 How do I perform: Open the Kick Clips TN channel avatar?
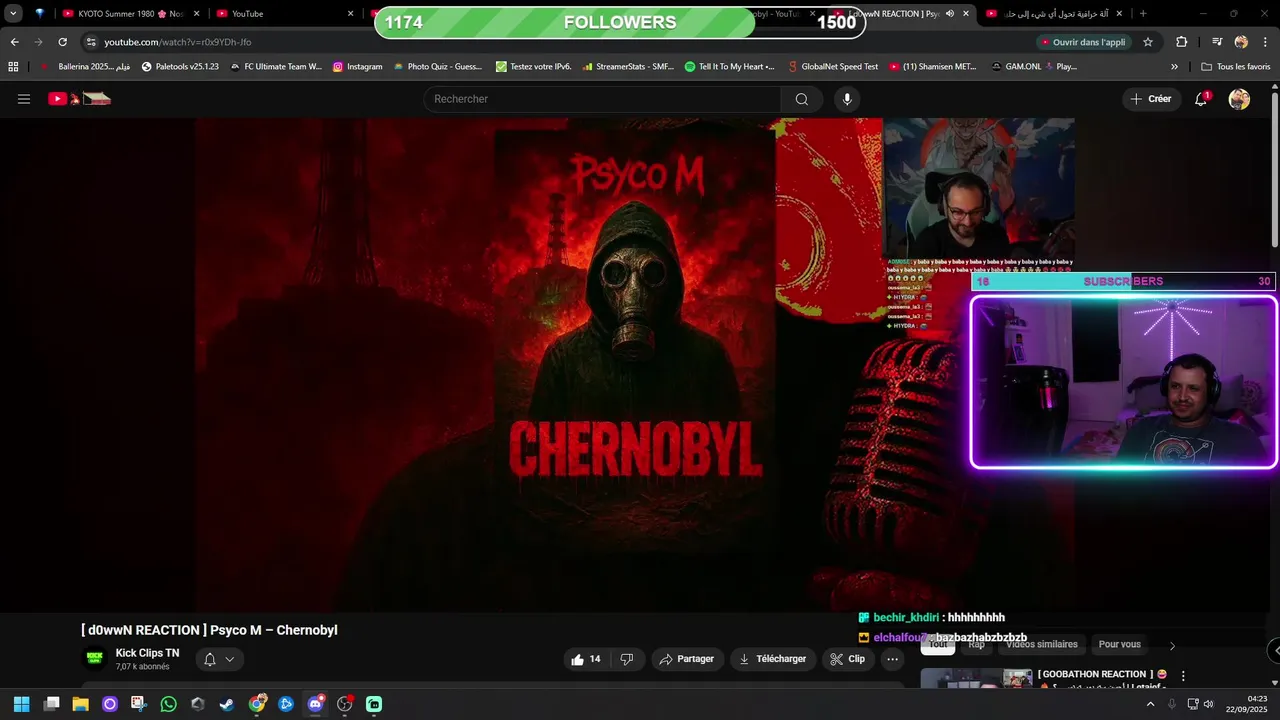click(x=95, y=658)
